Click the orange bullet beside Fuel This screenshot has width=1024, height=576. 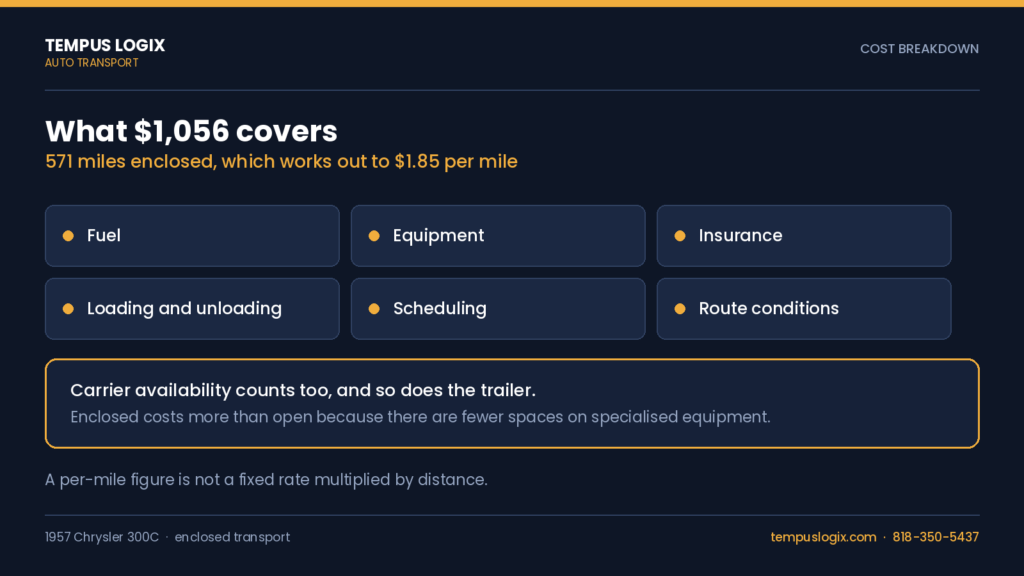pyautogui.click(x=68, y=236)
